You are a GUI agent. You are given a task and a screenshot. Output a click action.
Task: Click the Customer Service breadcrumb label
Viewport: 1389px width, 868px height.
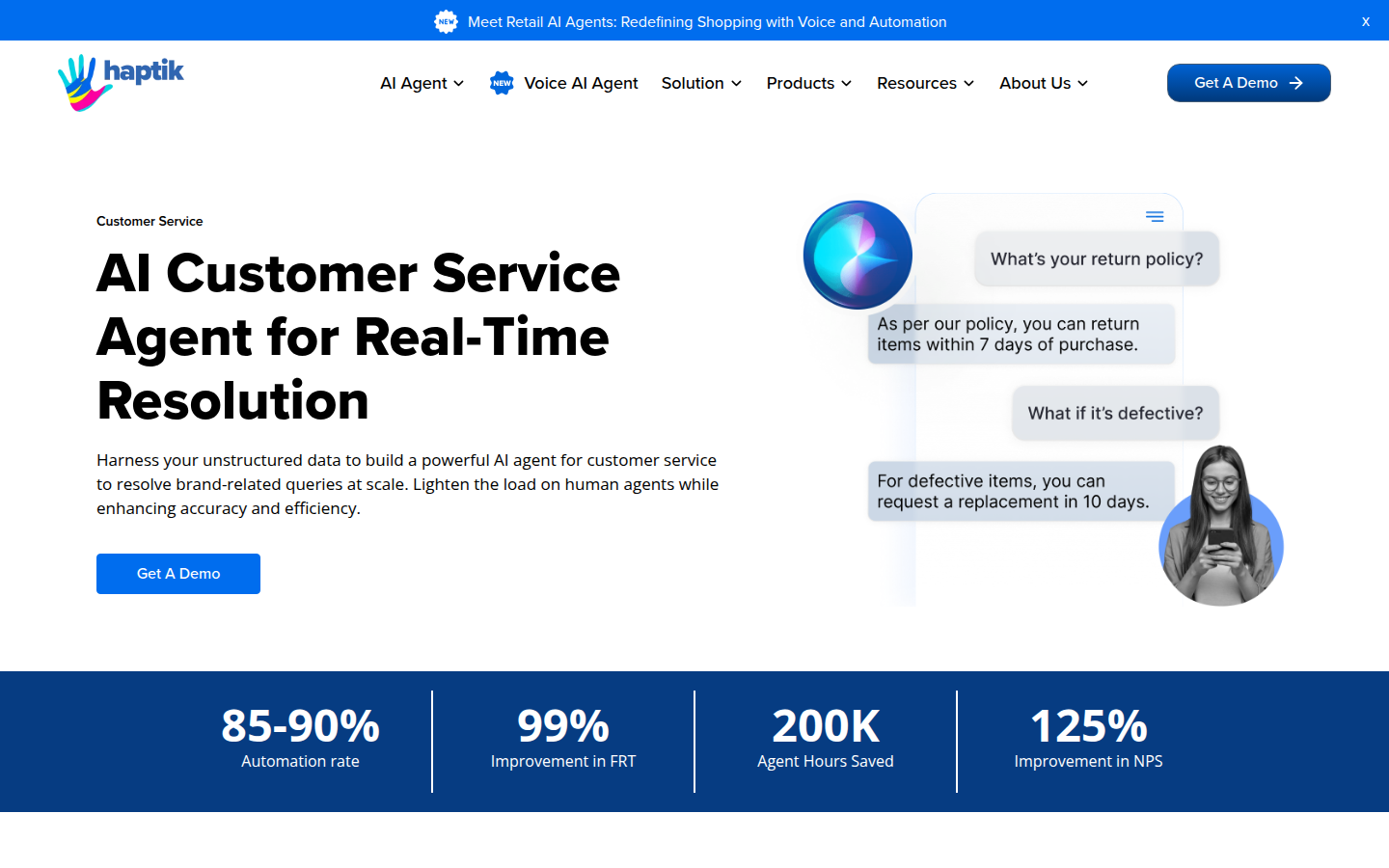click(x=150, y=221)
